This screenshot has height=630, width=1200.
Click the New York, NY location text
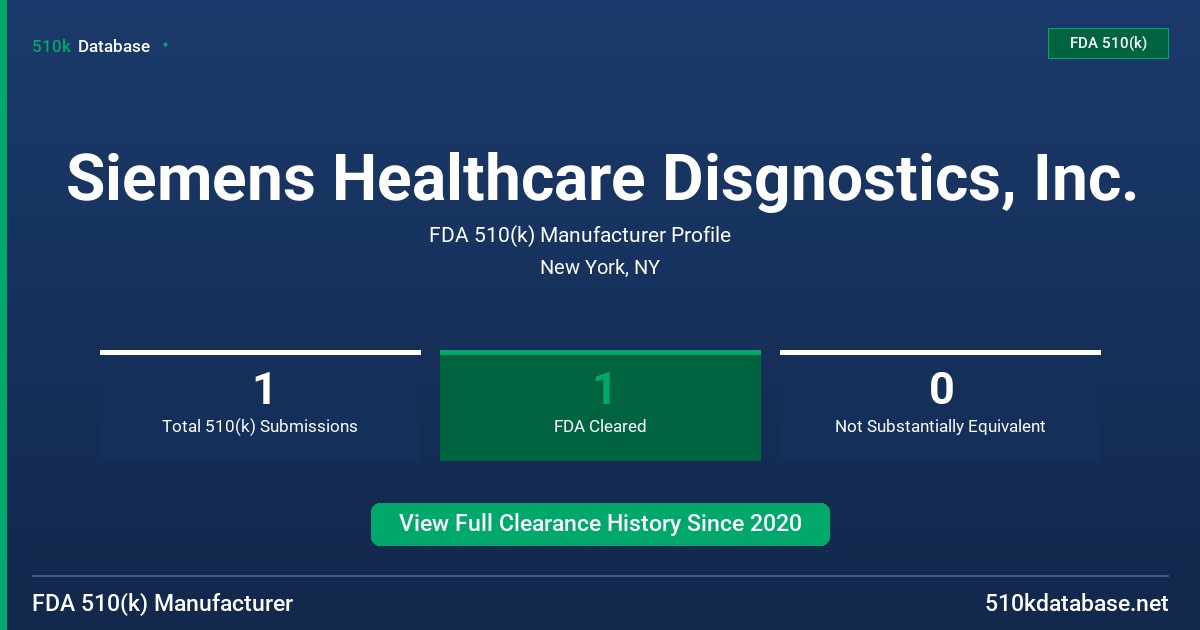click(x=600, y=267)
